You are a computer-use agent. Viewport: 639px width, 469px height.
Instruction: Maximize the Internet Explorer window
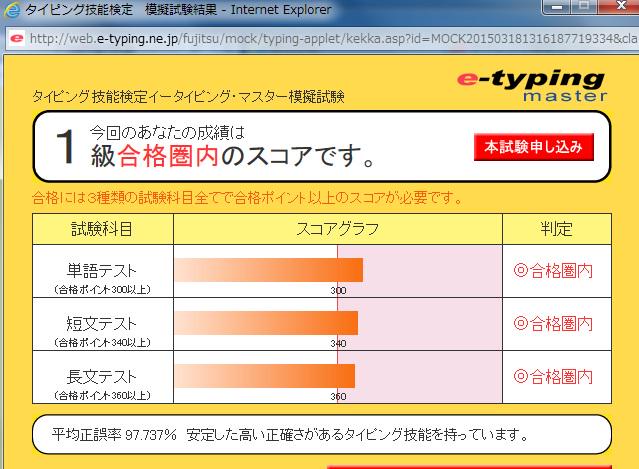coord(584,7)
